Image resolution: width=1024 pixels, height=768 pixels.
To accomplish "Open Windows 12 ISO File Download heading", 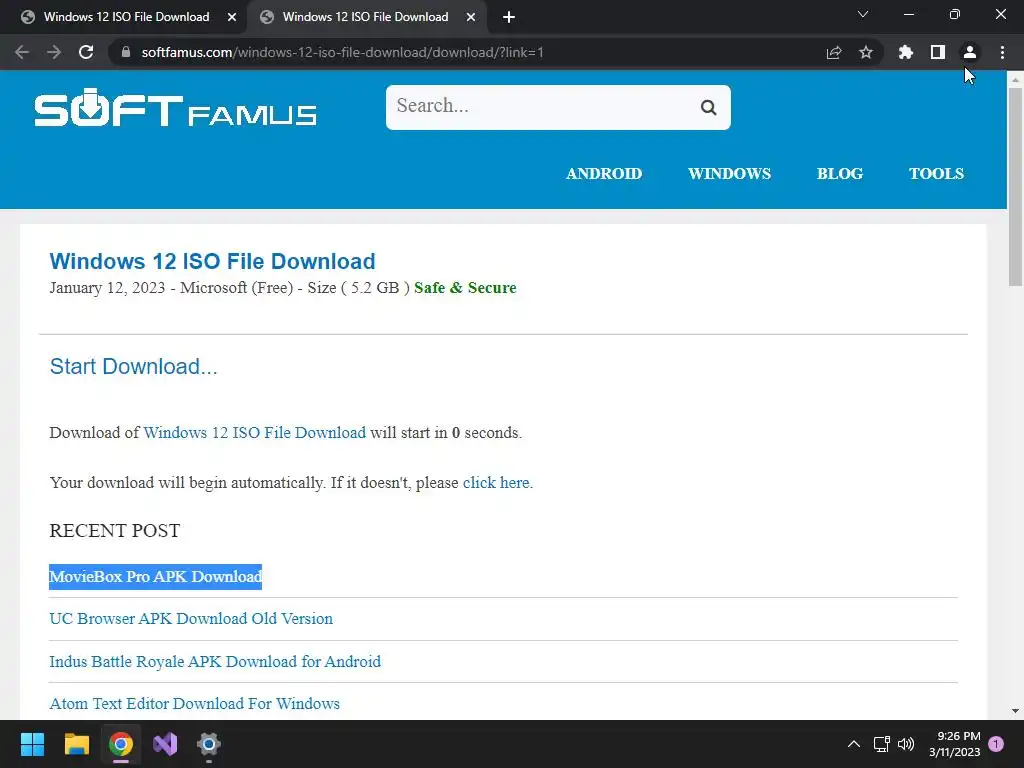I will tap(212, 261).
